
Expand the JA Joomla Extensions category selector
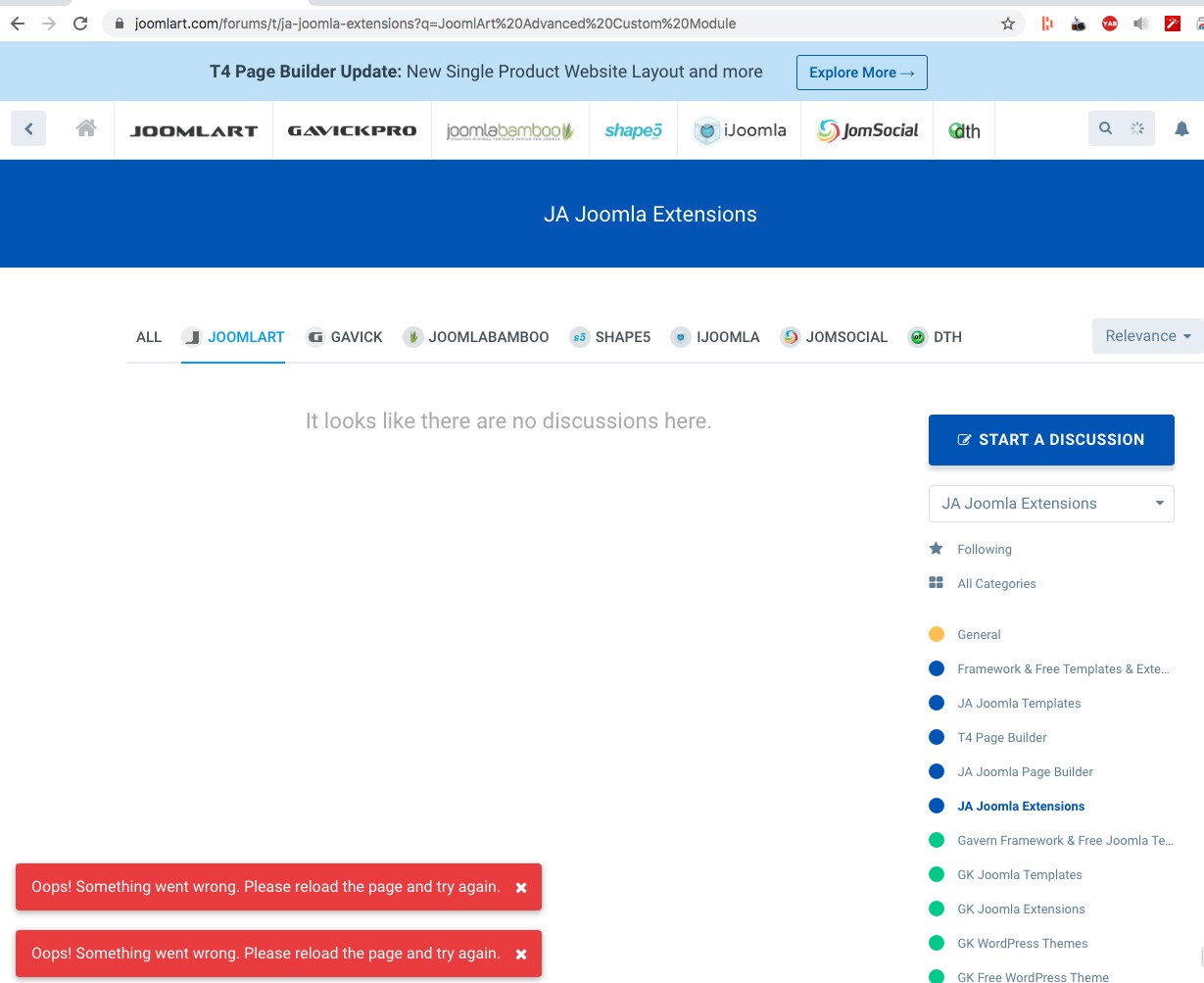pos(1051,504)
